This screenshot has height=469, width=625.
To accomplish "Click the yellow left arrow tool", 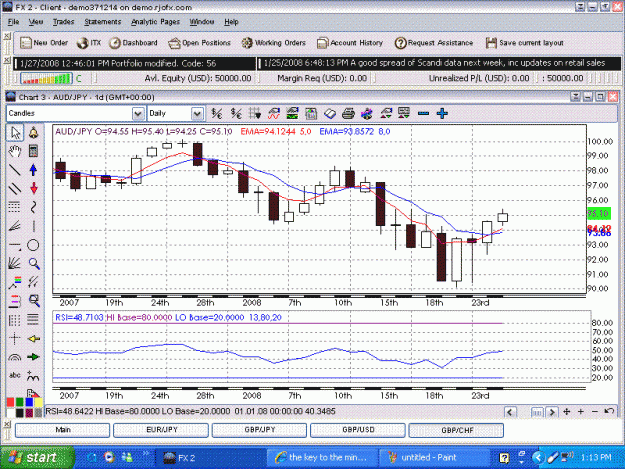I will point(33,339).
